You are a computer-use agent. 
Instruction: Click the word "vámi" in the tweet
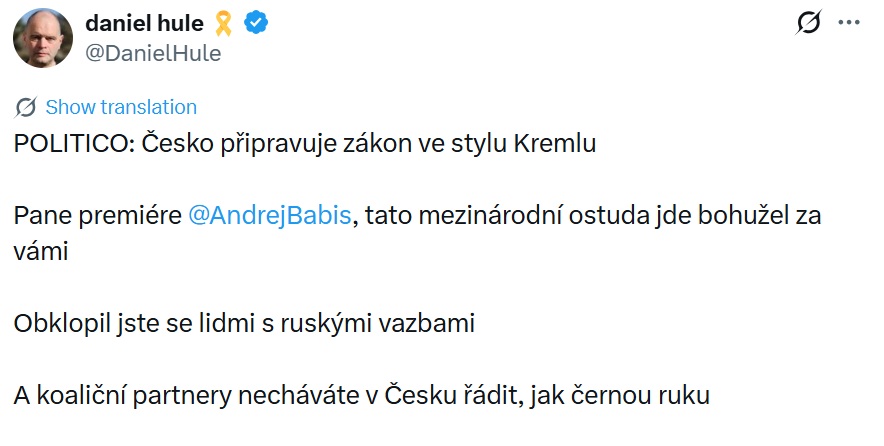(40, 252)
